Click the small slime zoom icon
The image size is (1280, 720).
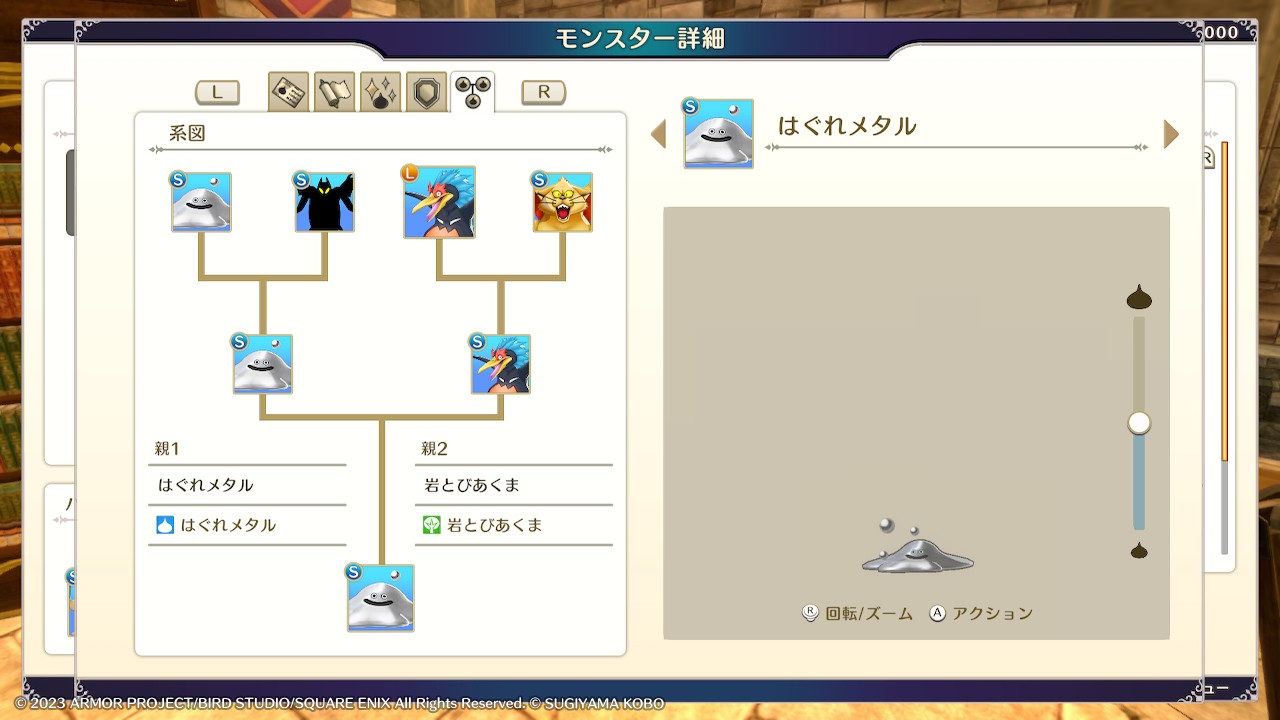[x=1139, y=550]
